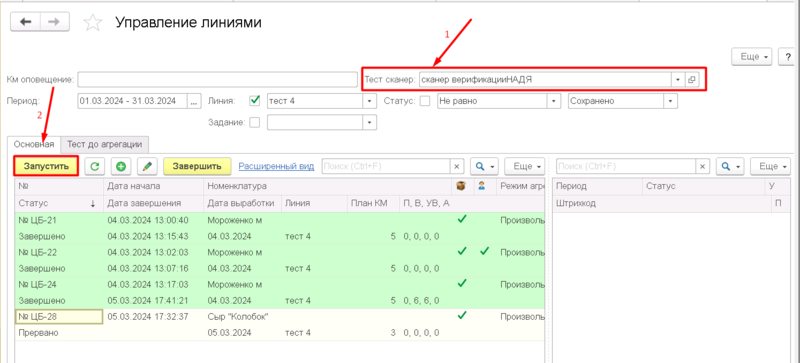Click the right panel magnifier search button
The width and height of the screenshot is (800, 363).
click(729, 166)
